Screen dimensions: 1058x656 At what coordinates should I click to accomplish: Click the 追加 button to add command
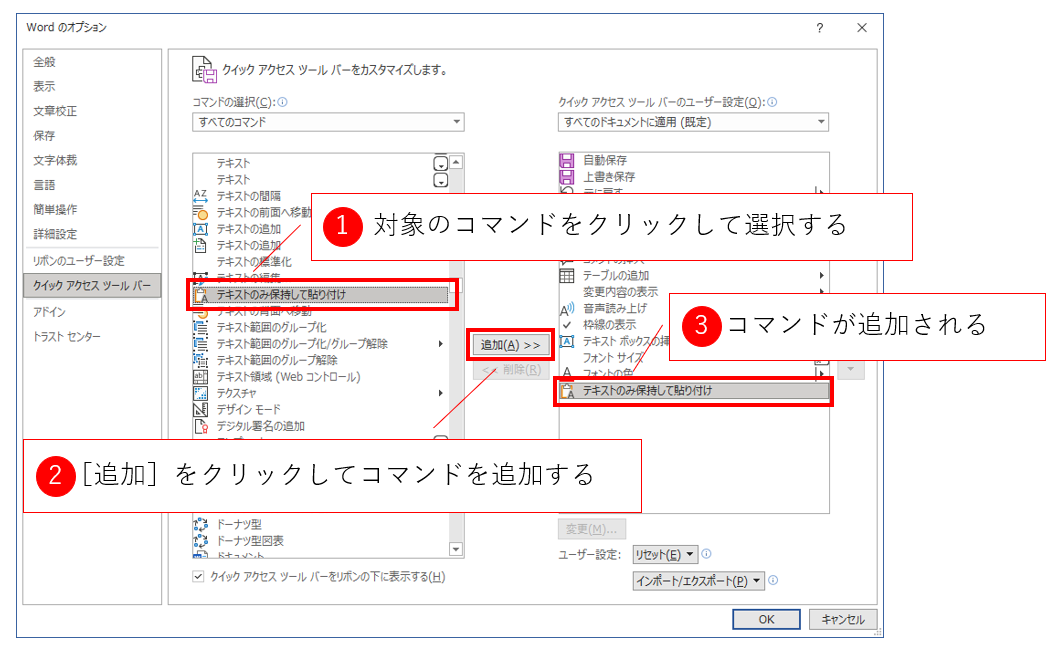coord(510,345)
